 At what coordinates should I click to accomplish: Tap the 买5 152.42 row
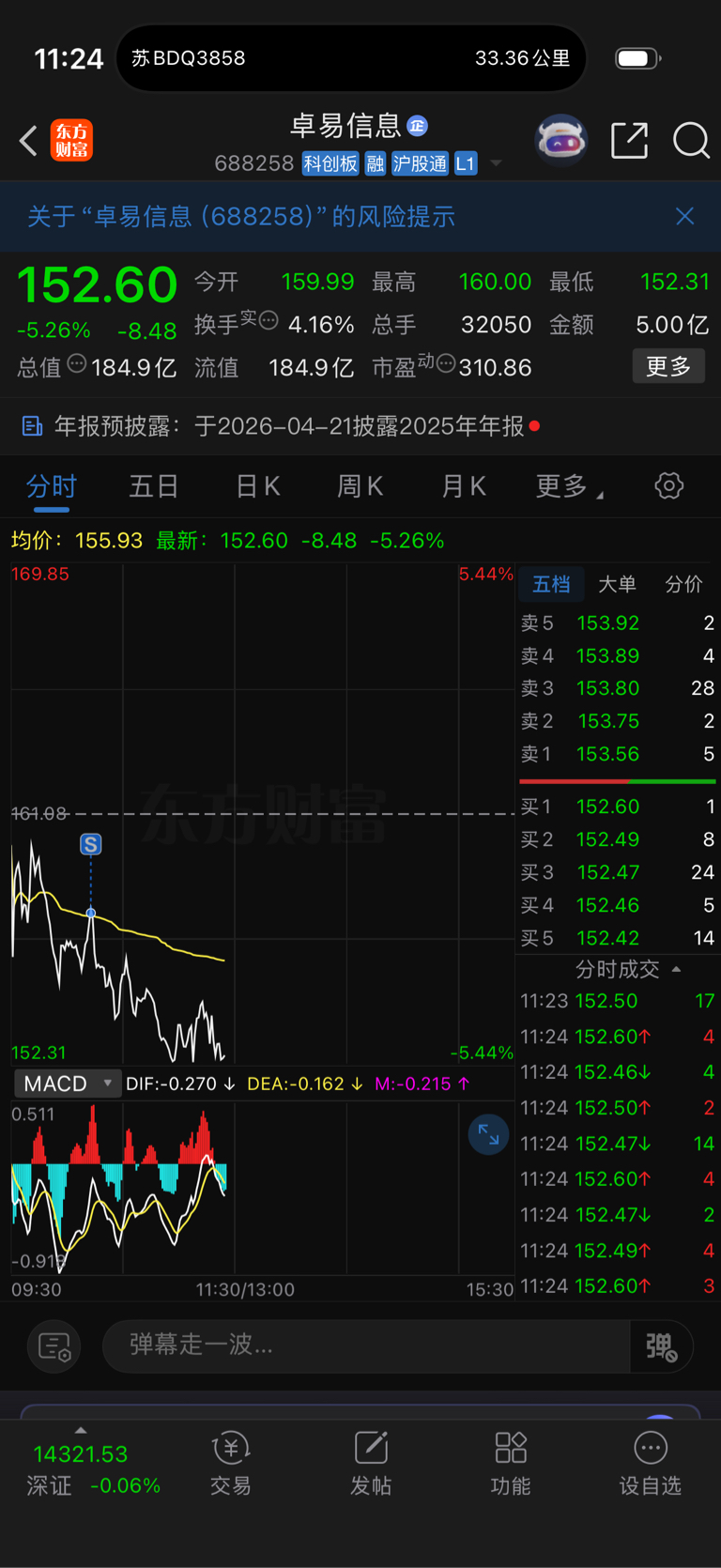click(x=618, y=938)
